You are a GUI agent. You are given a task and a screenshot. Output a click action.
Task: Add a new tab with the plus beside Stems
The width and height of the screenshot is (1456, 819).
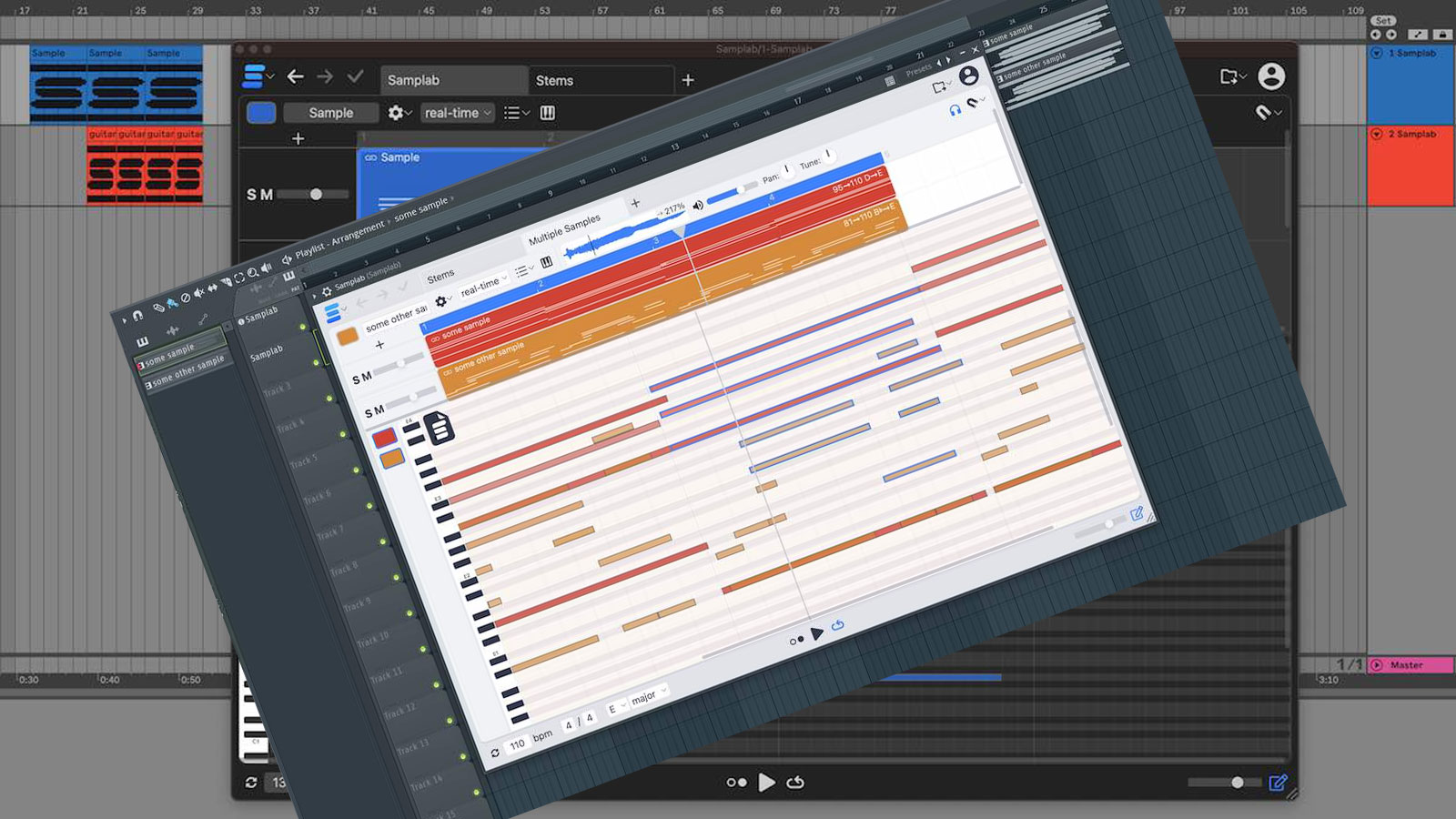[x=688, y=80]
